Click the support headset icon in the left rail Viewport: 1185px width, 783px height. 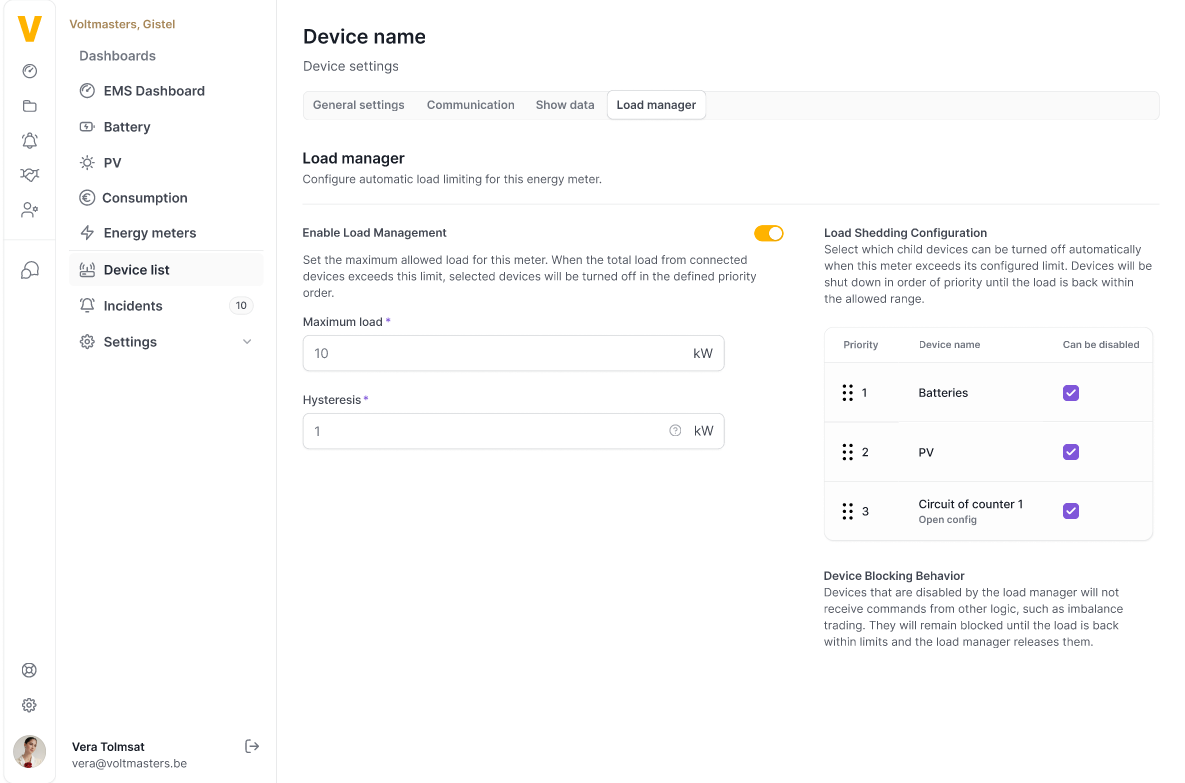click(x=30, y=270)
